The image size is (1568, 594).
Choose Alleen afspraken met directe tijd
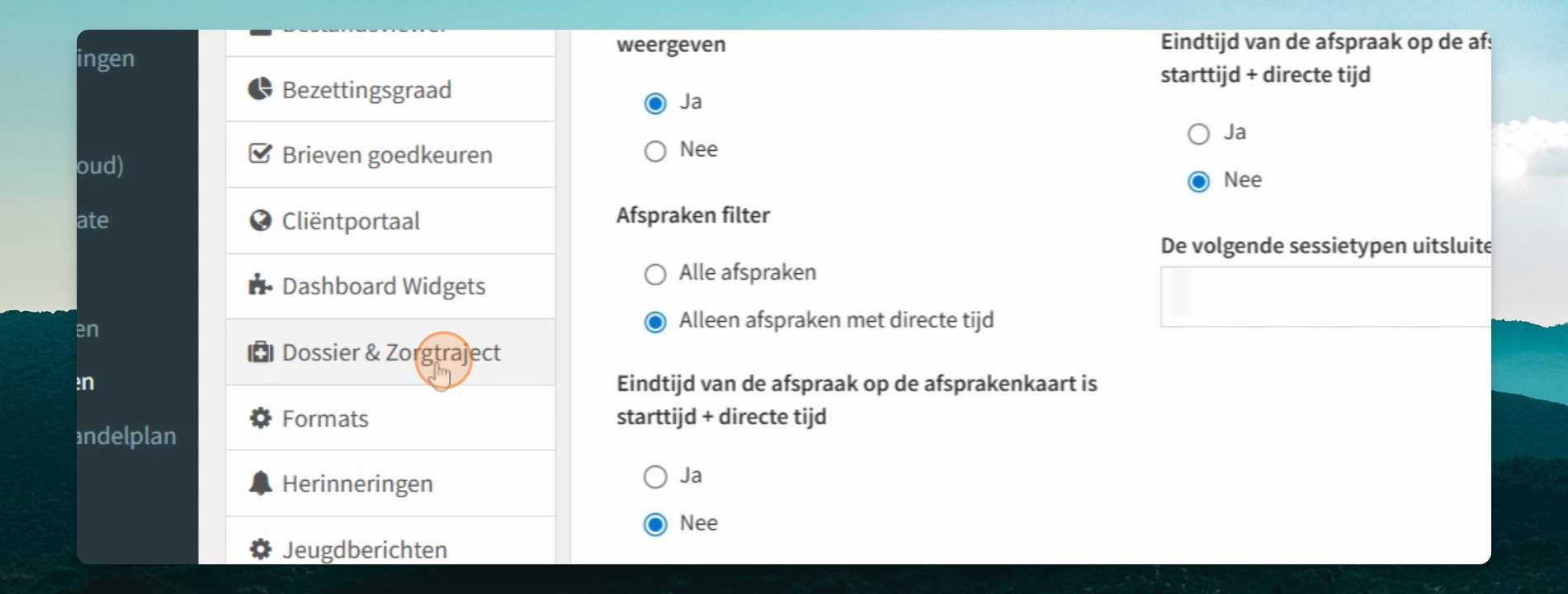[655, 322]
